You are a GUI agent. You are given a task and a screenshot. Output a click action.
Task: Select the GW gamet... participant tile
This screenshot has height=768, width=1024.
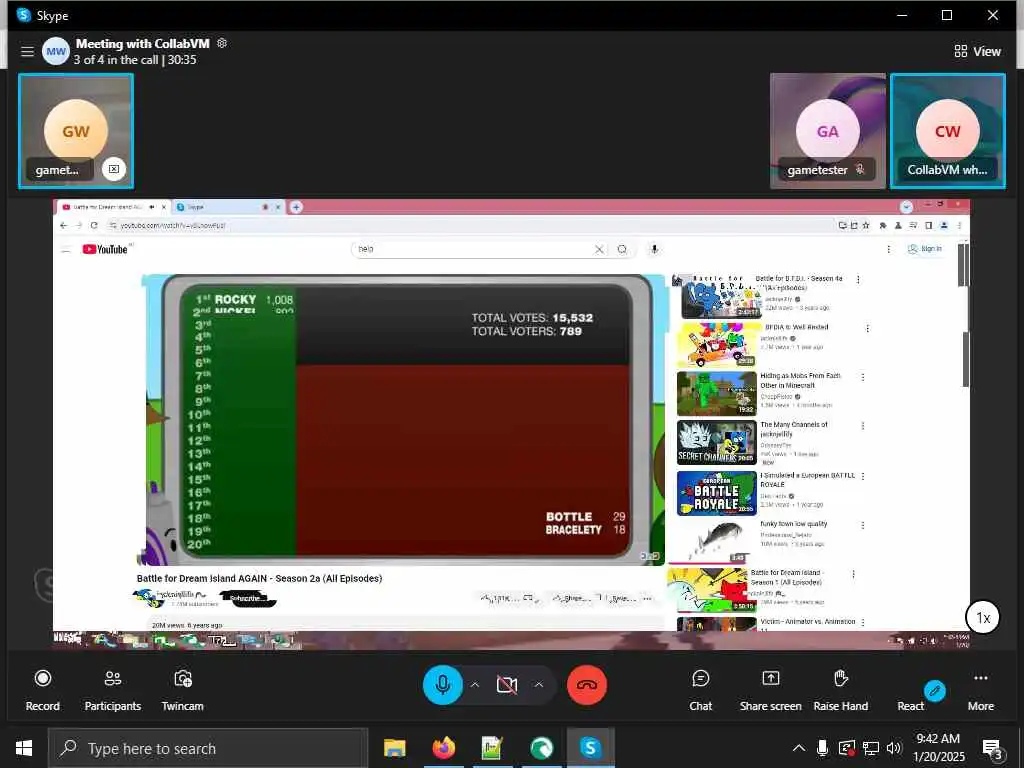[x=76, y=131]
